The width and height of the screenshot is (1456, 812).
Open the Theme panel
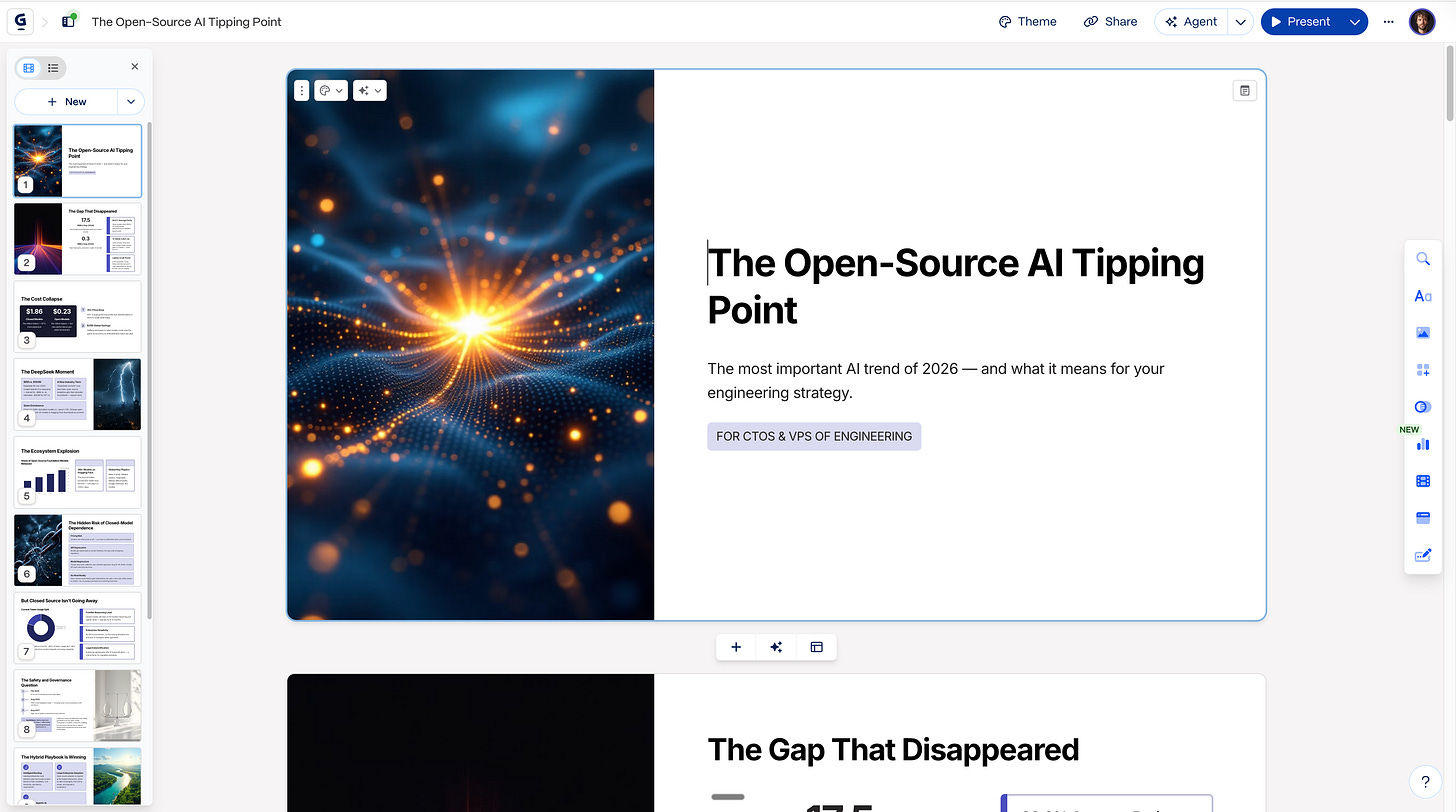1027,21
